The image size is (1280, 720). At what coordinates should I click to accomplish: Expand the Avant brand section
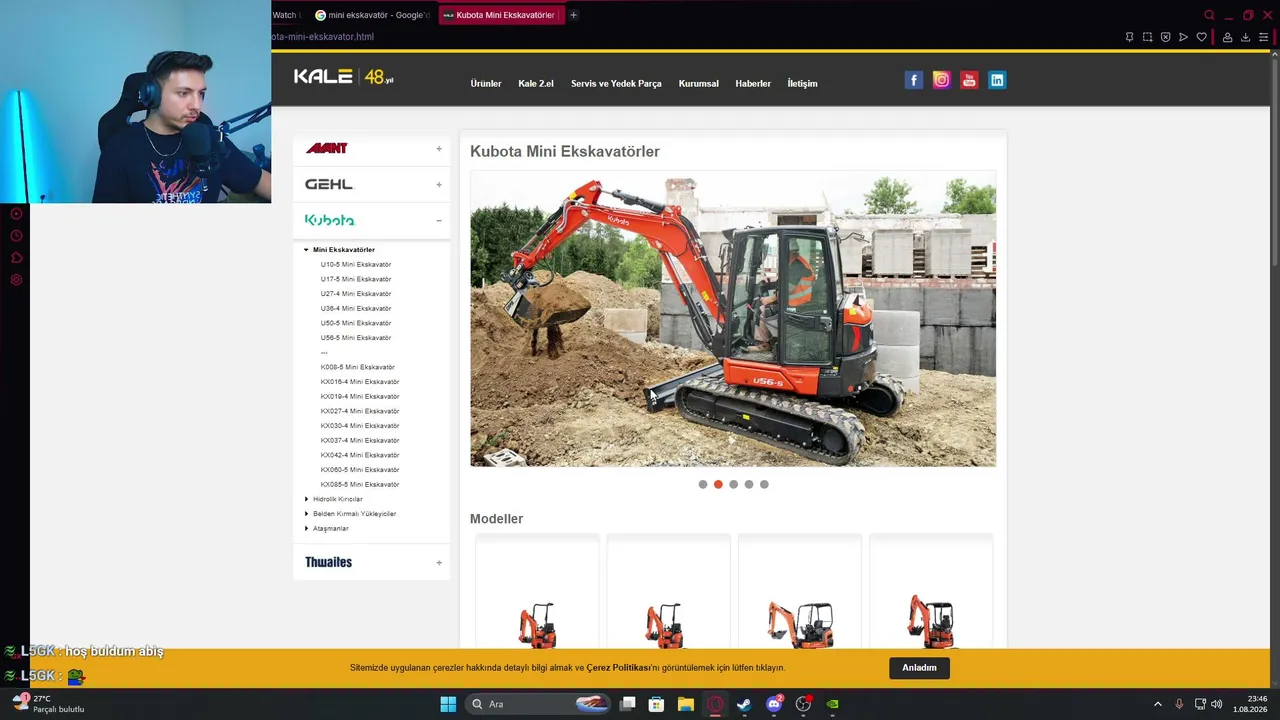[x=439, y=149]
